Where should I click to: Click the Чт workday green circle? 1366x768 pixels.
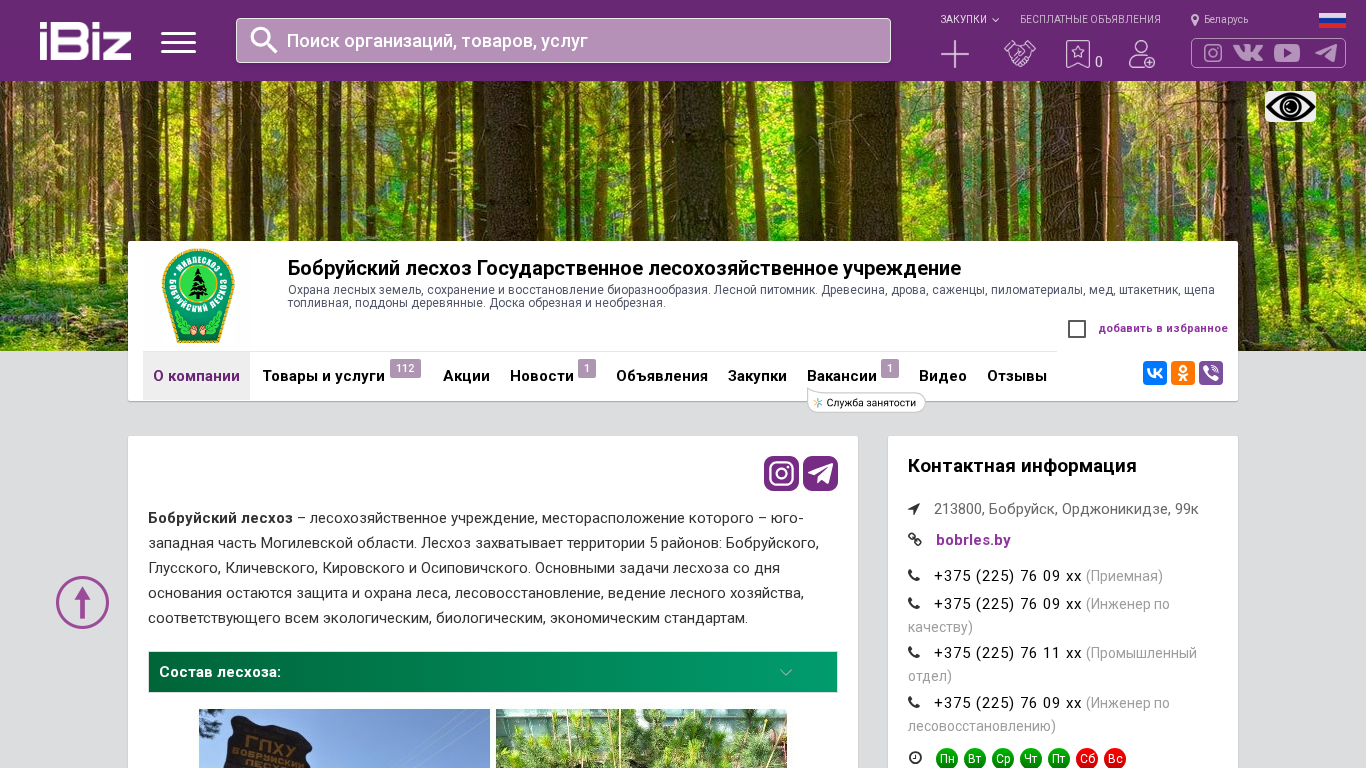point(1031,759)
